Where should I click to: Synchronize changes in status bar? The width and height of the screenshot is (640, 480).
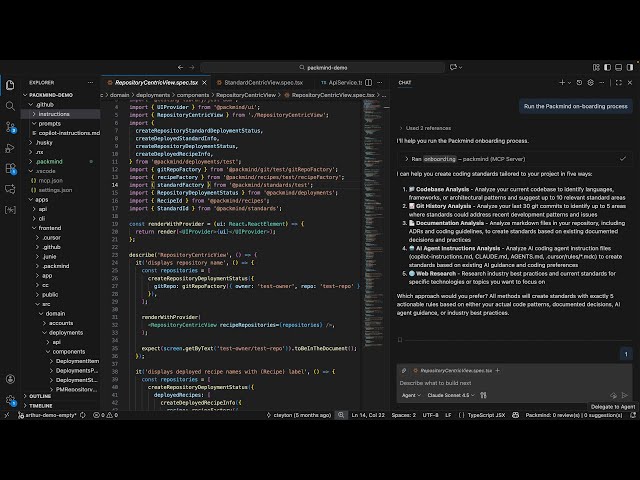click(83, 415)
